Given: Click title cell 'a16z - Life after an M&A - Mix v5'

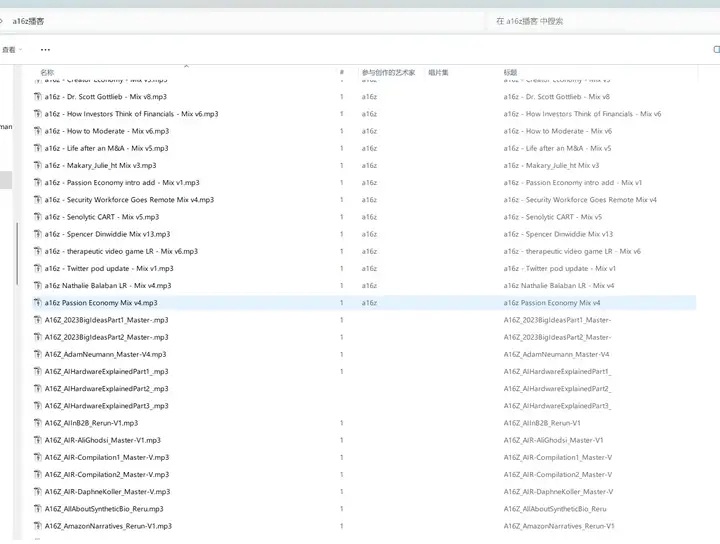Looking at the screenshot, I should click(x=557, y=148).
